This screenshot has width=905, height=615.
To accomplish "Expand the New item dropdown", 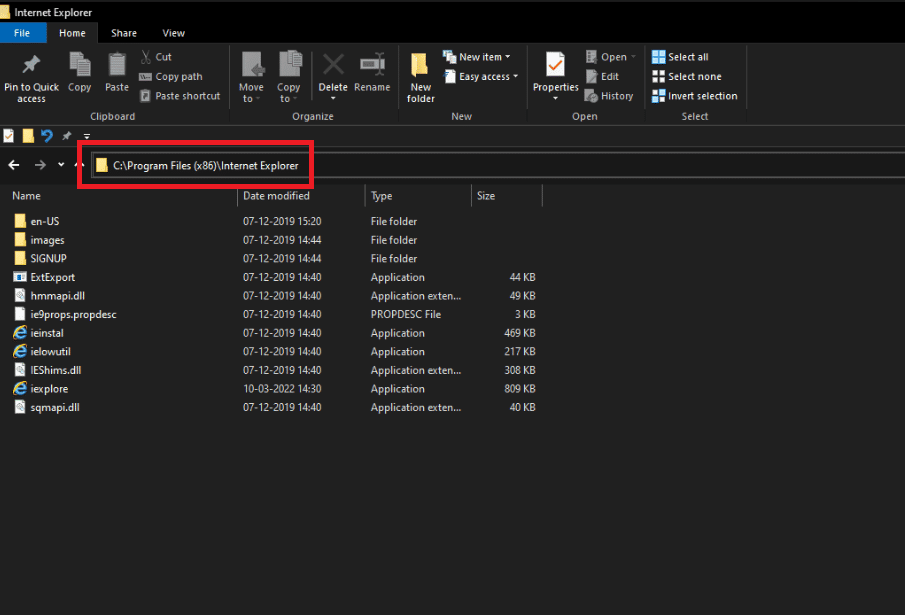I will point(484,57).
